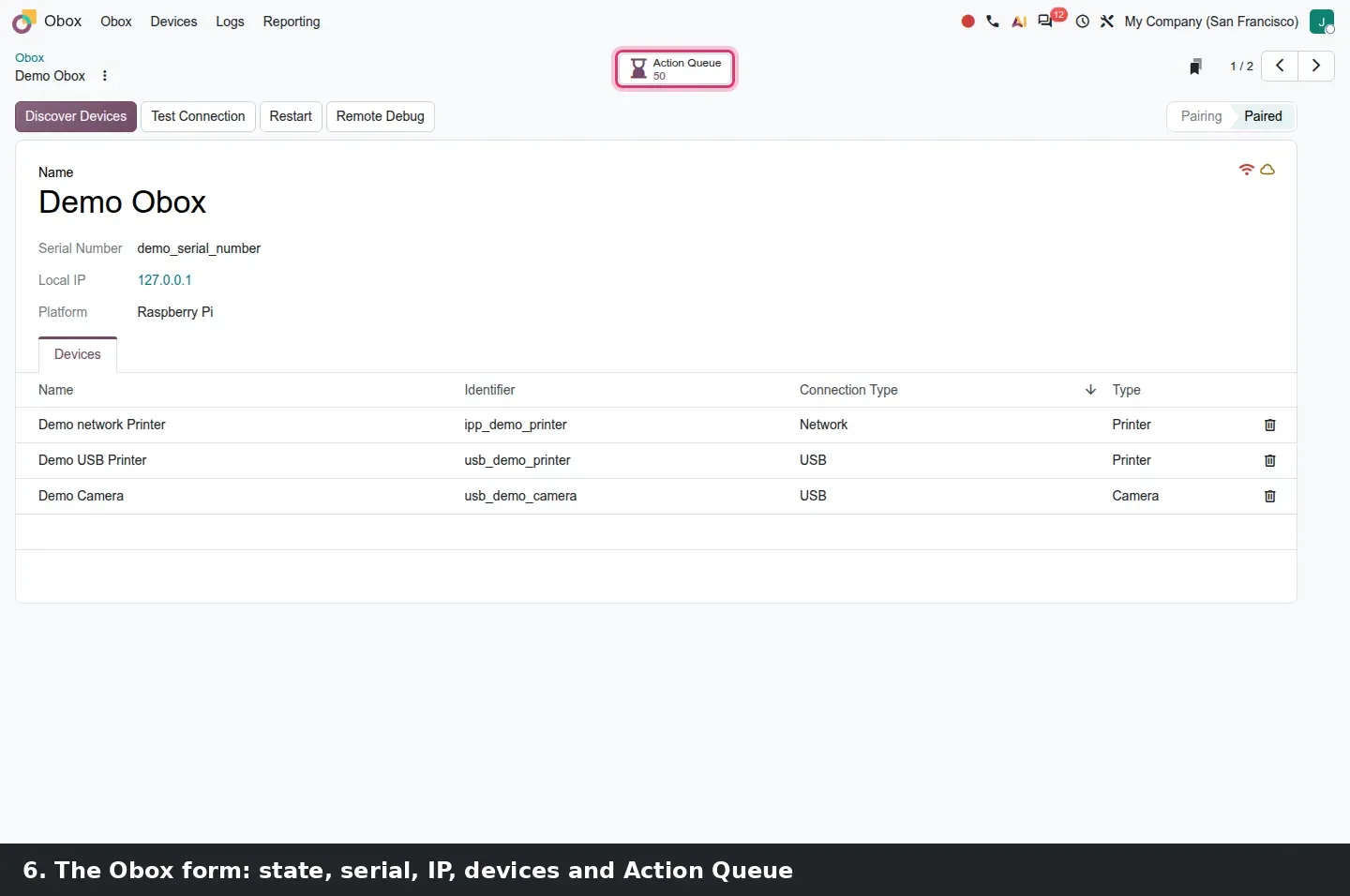This screenshot has height=896, width=1350.
Task: Delete the Demo Camera row
Action: (1270, 497)
